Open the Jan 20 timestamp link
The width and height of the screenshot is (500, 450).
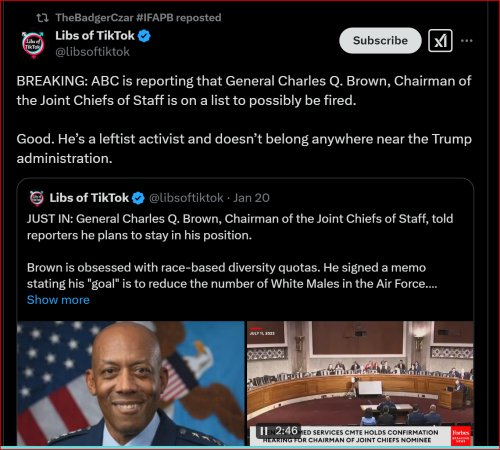pos(251,198)
